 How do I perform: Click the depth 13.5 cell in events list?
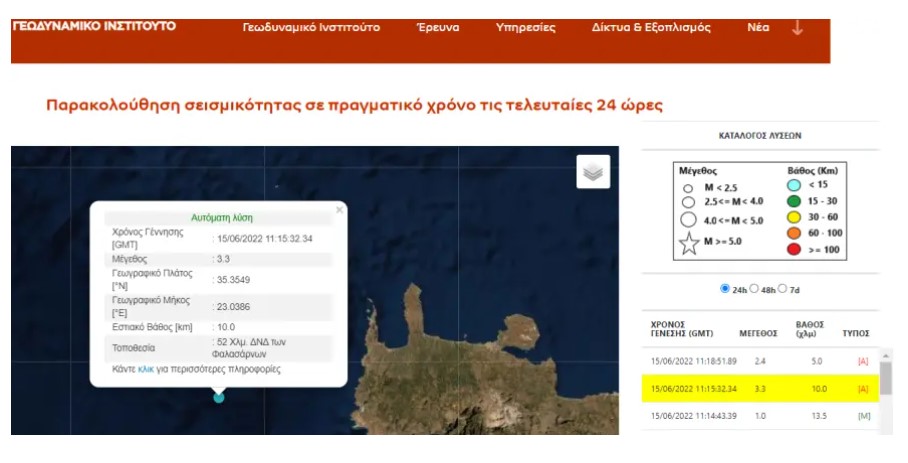(819, 416)
